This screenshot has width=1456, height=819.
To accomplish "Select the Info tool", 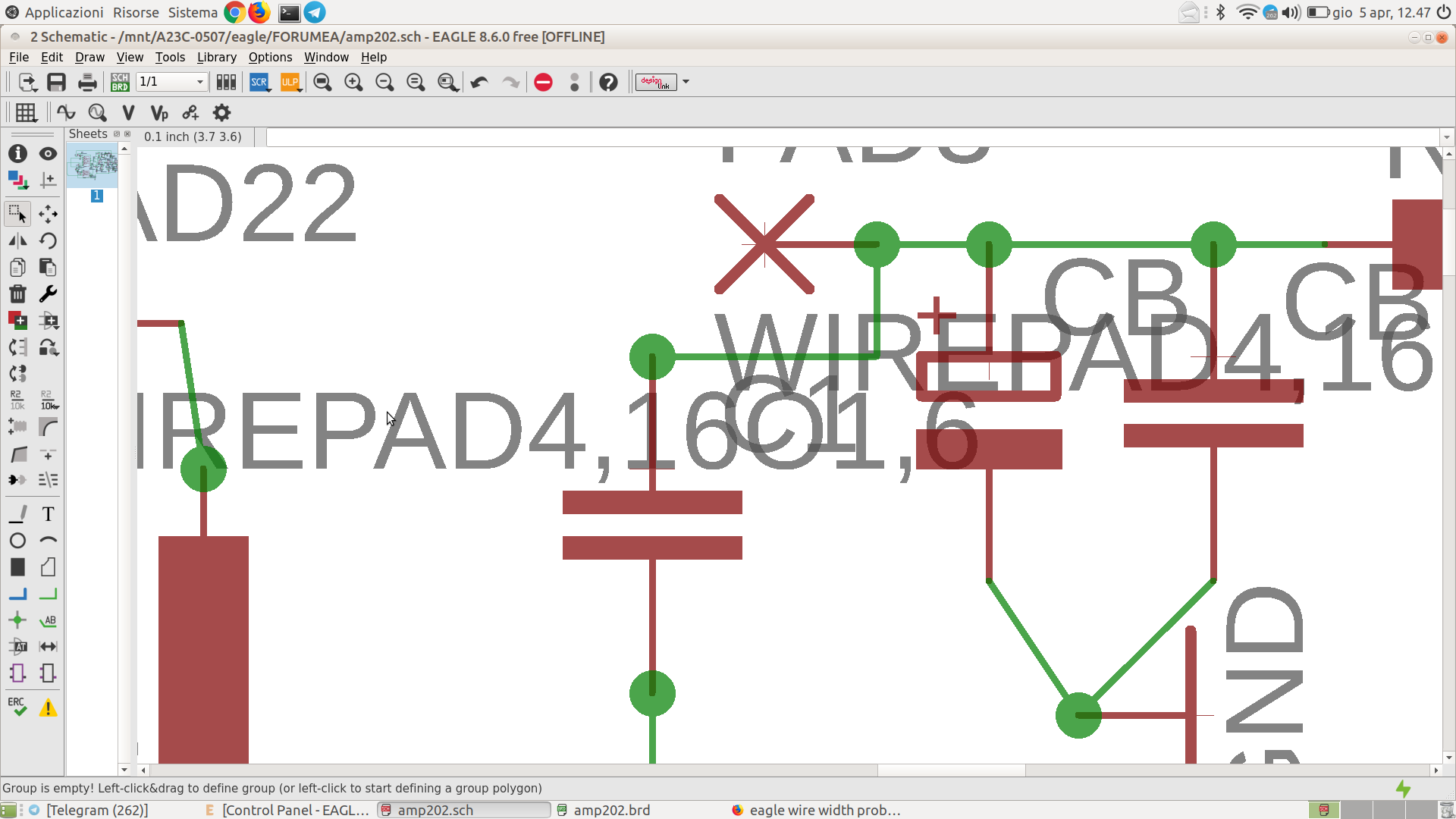I will coord(17,154).
